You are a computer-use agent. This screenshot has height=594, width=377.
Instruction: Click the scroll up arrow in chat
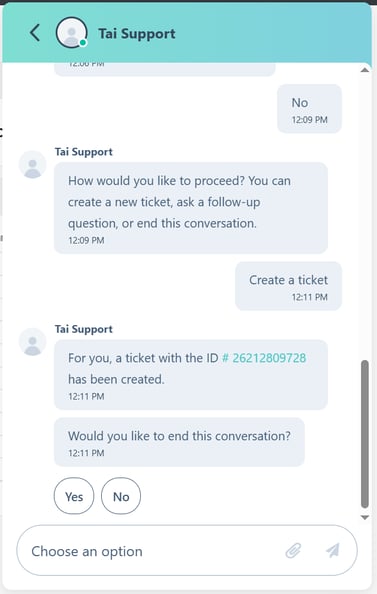pos(364,70)
